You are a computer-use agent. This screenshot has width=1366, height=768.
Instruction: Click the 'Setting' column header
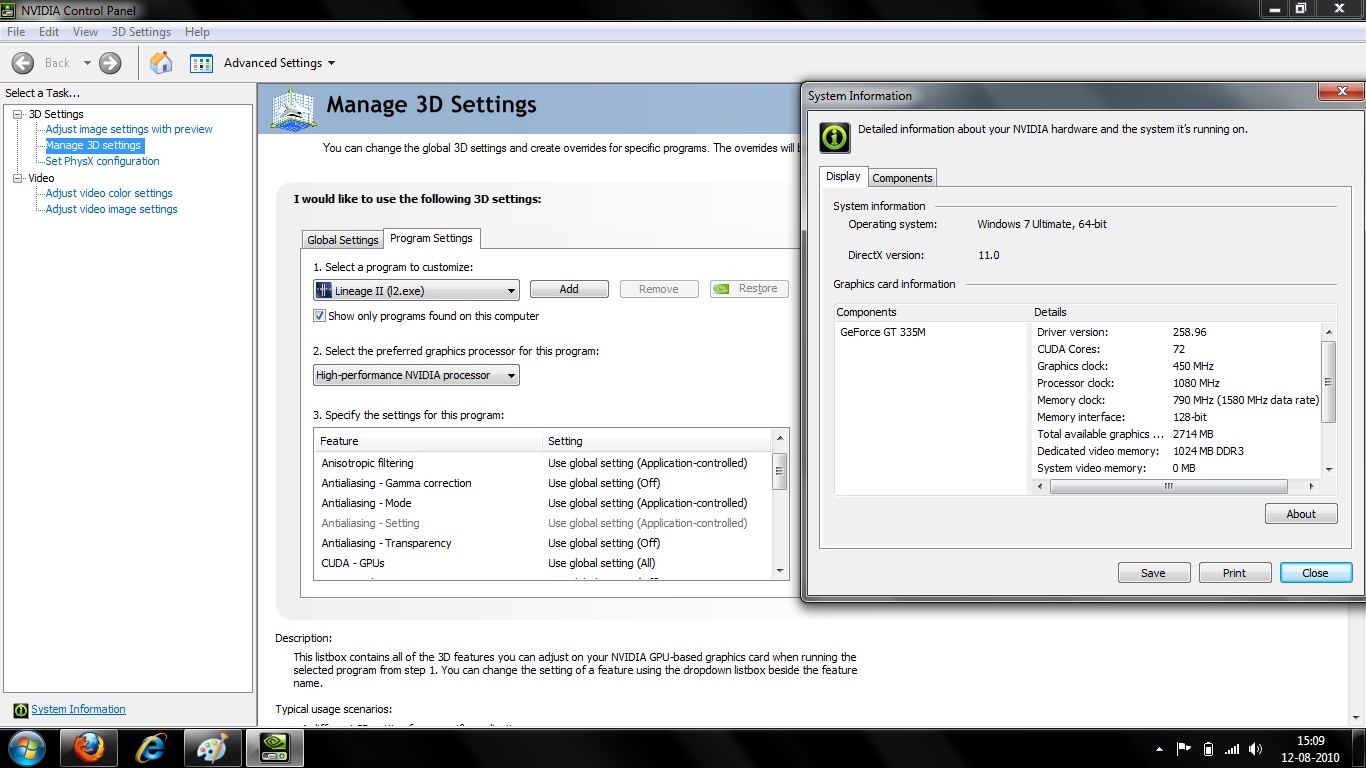657,441
